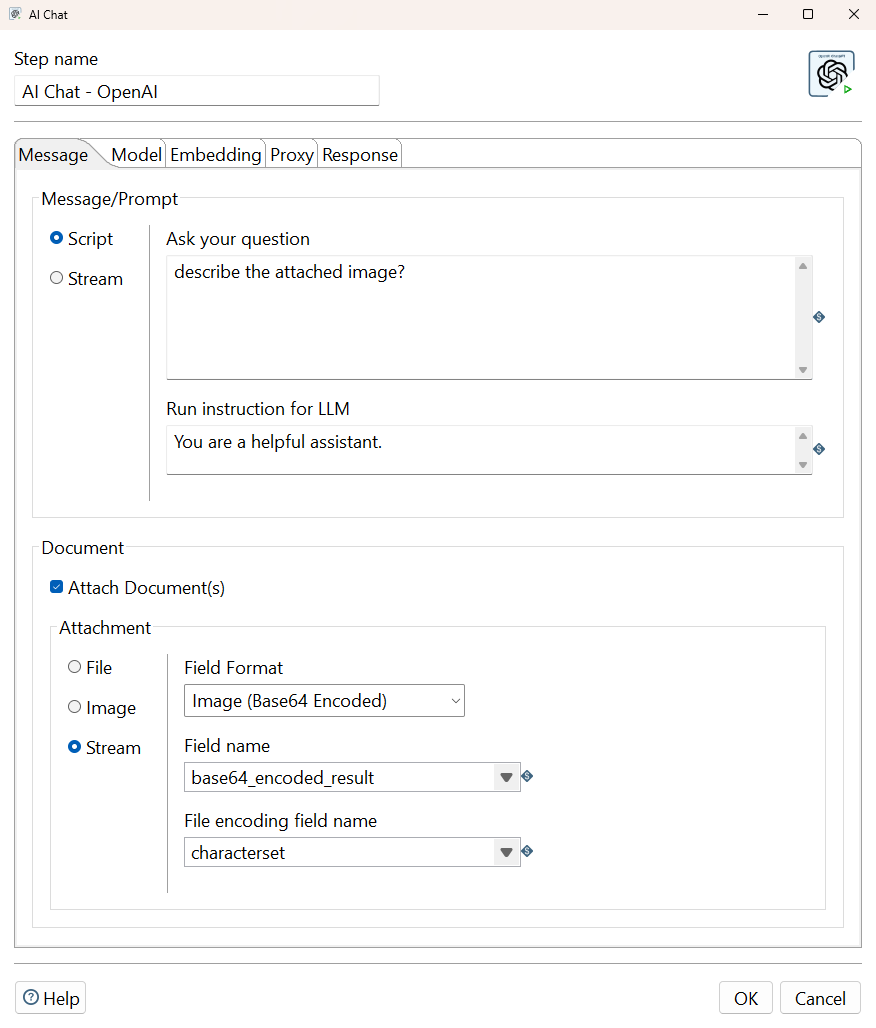Open the Field Format dropdown

coord(324,701)
